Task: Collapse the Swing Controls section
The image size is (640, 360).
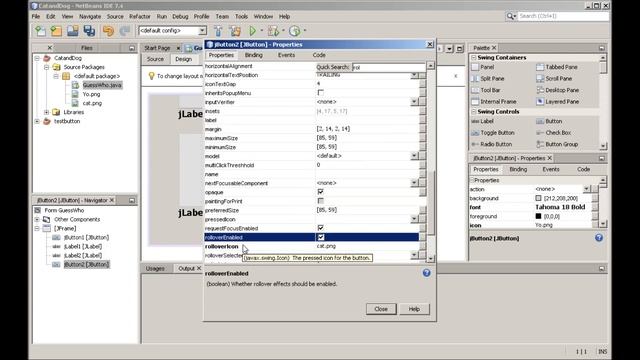Action: pos(474,111)
